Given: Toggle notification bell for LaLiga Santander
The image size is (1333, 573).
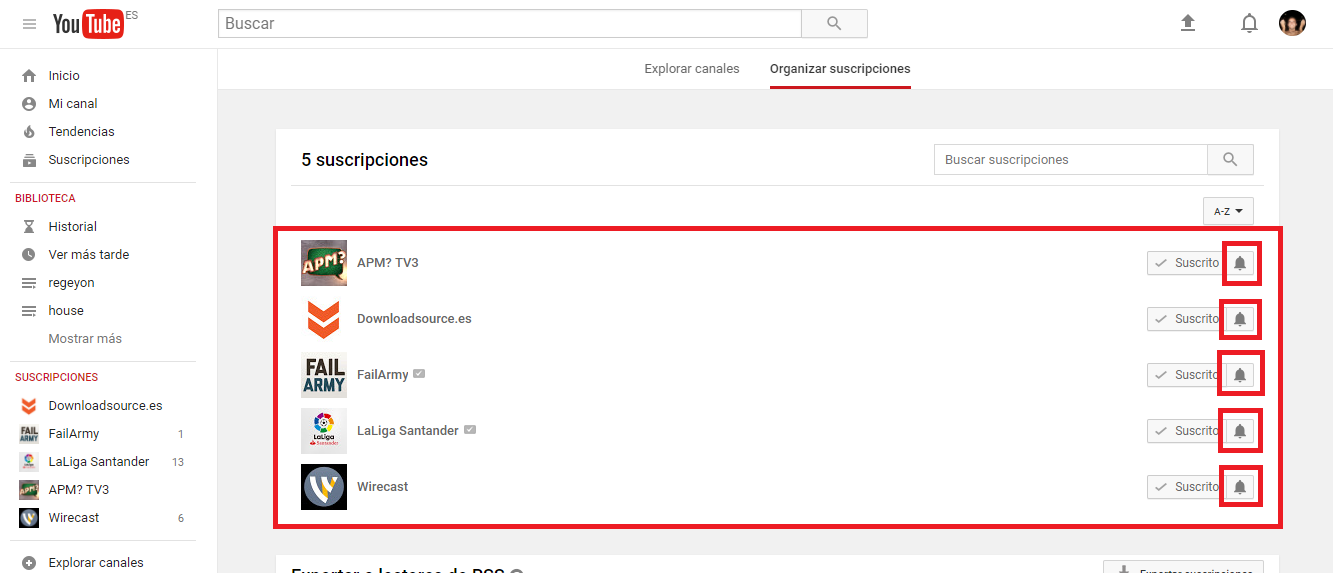Looking at the screenshot, I should point(1240,431).
